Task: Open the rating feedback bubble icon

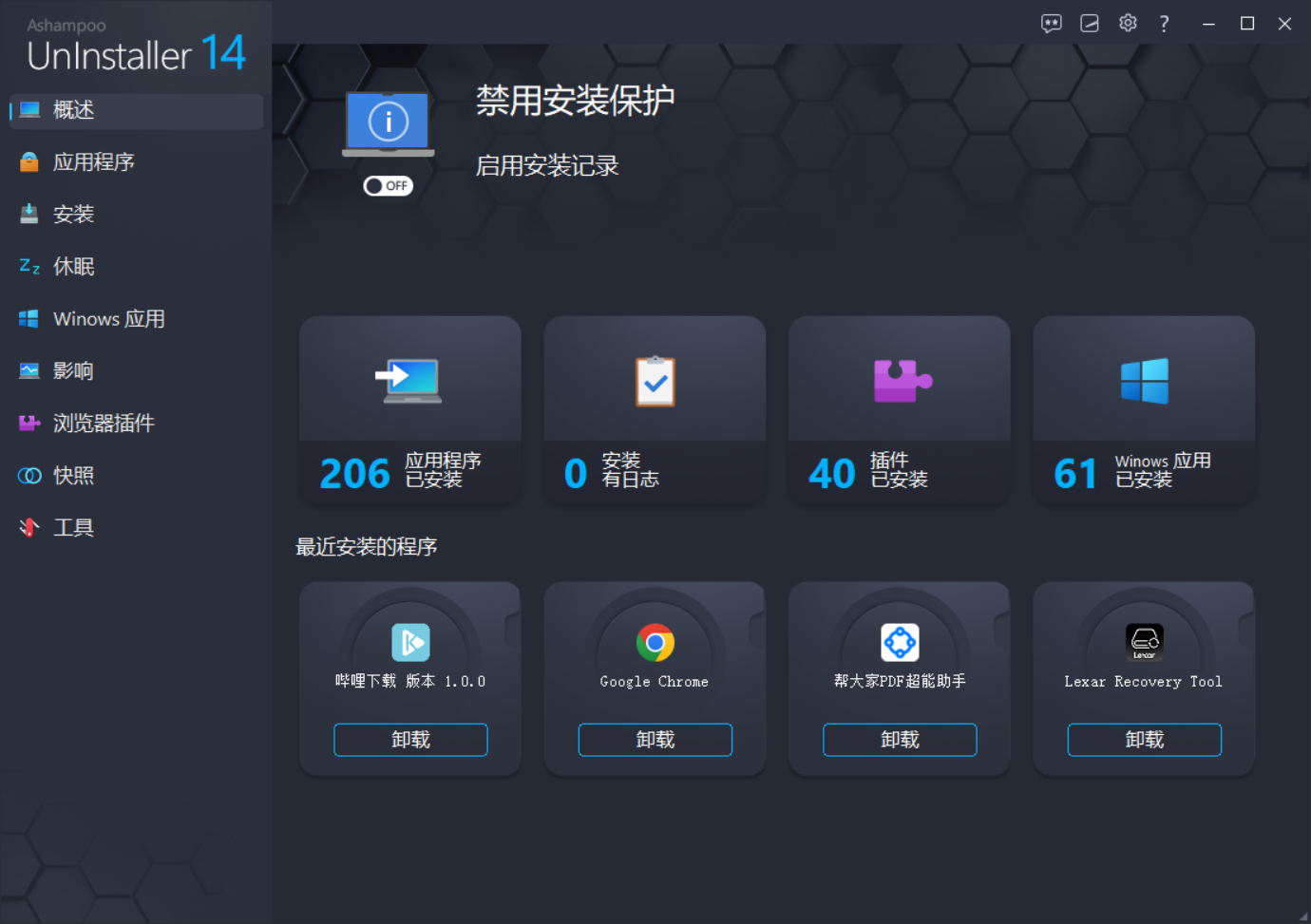Action: [1051, 23]
